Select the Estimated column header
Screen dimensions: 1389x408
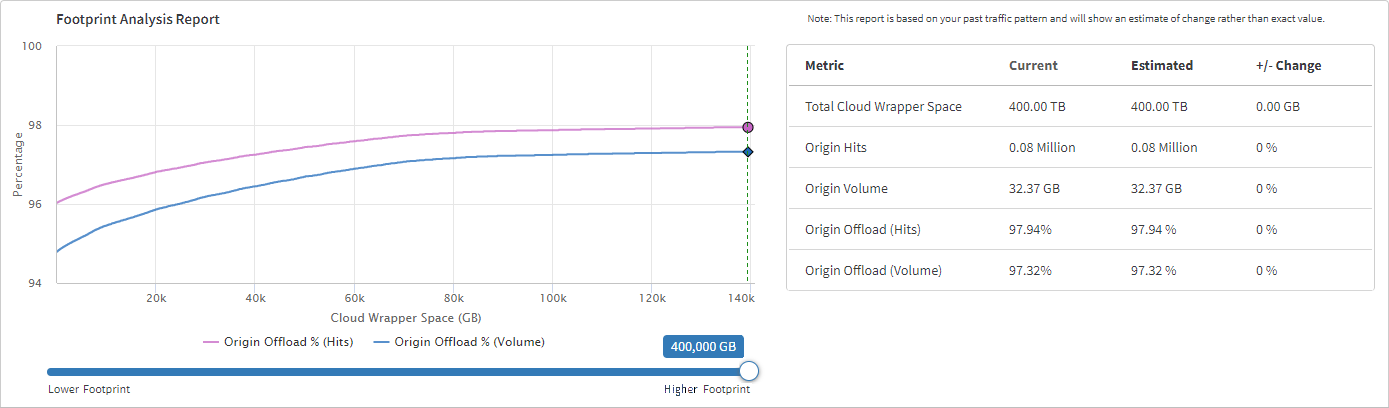tap(1161, 66)
